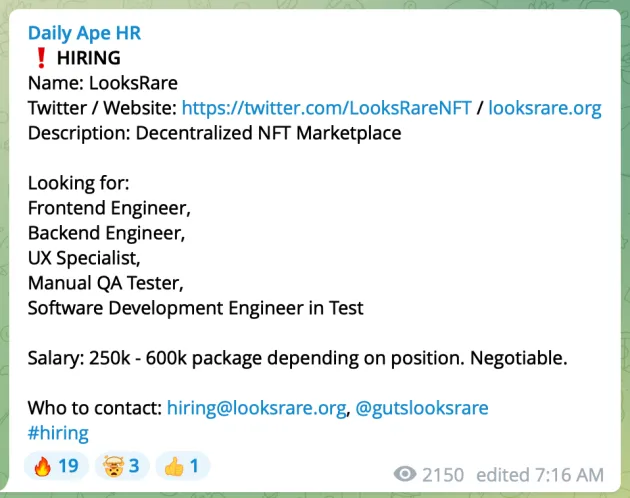
Task: Click the Software Development Engineer in Test line
Action: [x=196, y=308]
